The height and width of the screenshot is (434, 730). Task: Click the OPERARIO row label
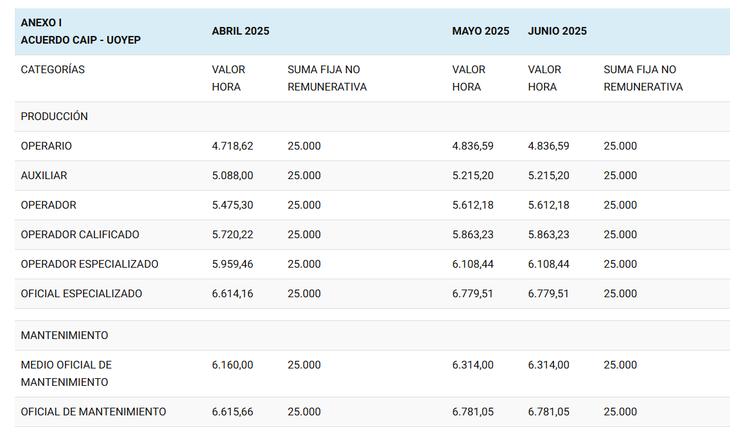point(46,146)
